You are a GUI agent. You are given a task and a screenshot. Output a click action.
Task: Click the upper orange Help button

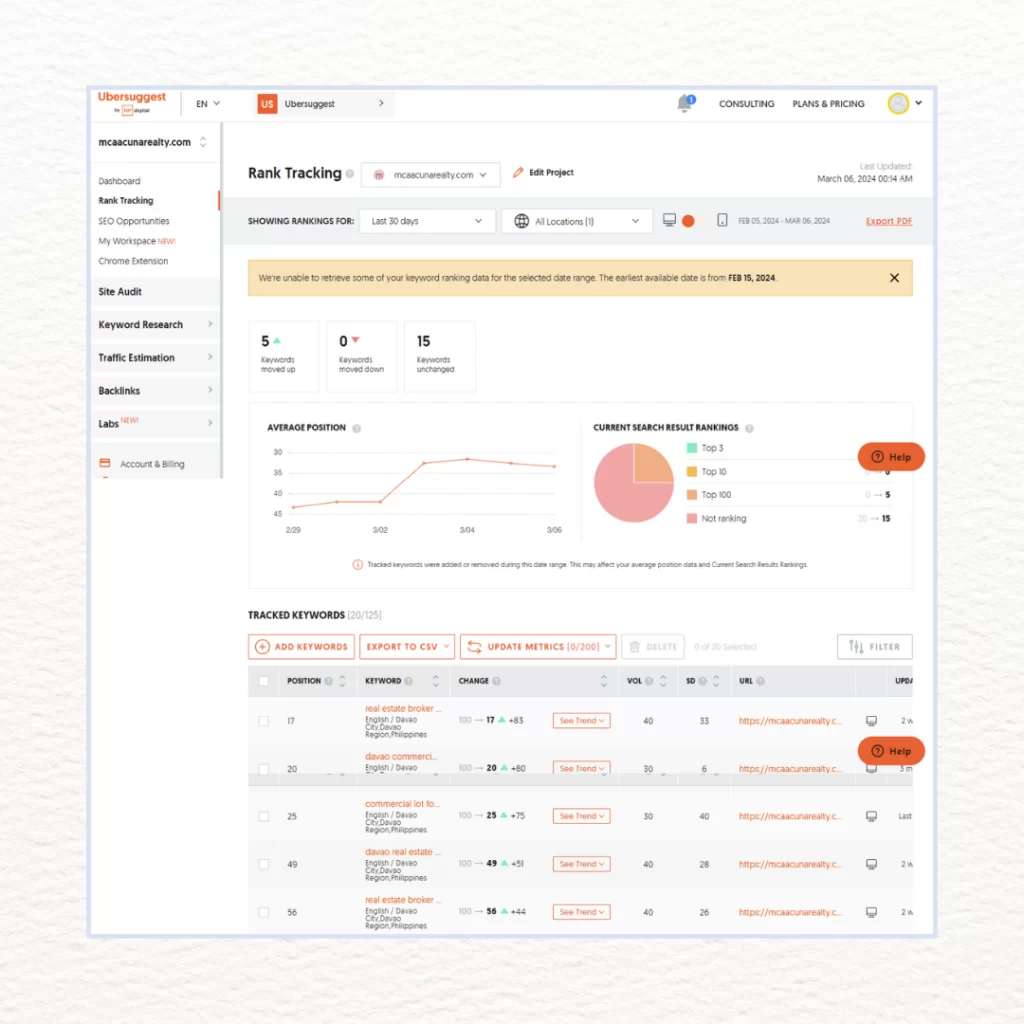pos(891,456)
